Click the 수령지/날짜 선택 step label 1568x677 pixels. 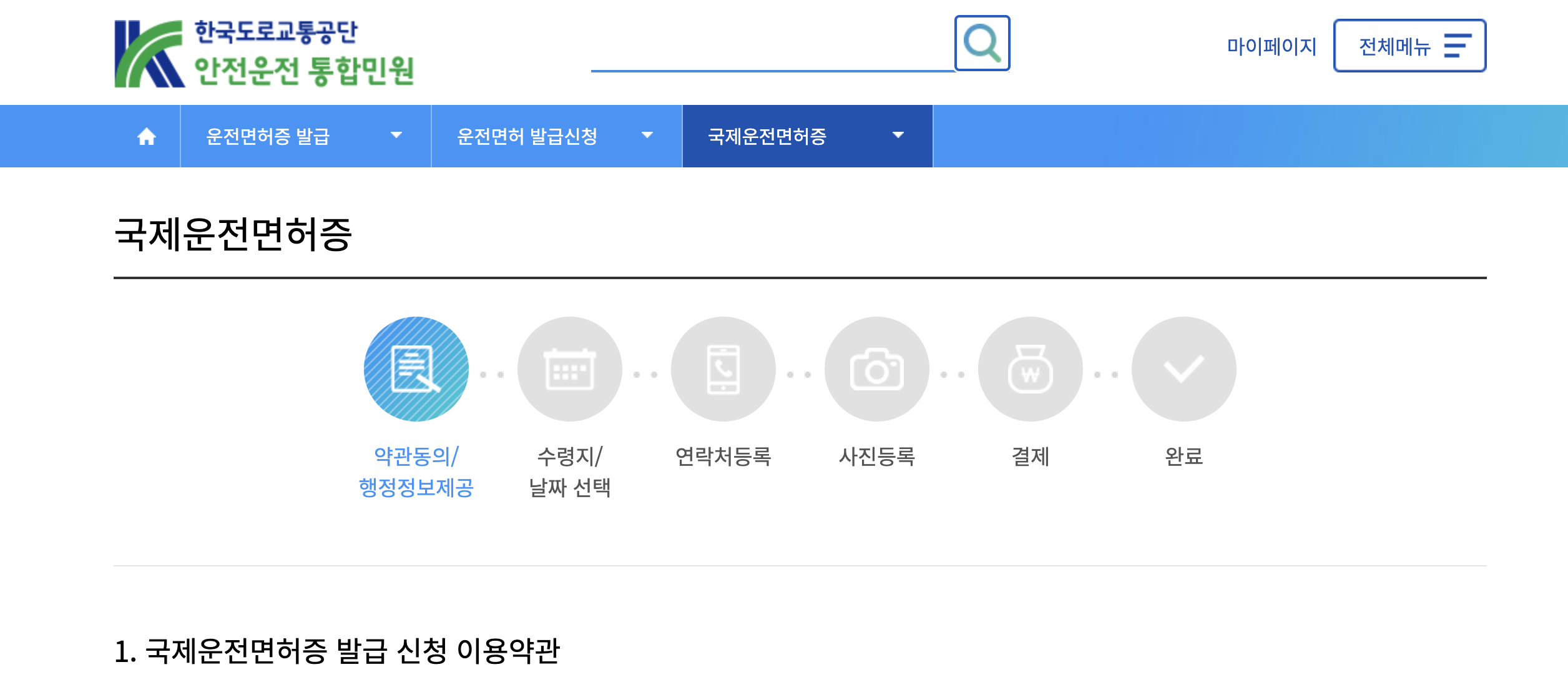(x=569, y=472)
